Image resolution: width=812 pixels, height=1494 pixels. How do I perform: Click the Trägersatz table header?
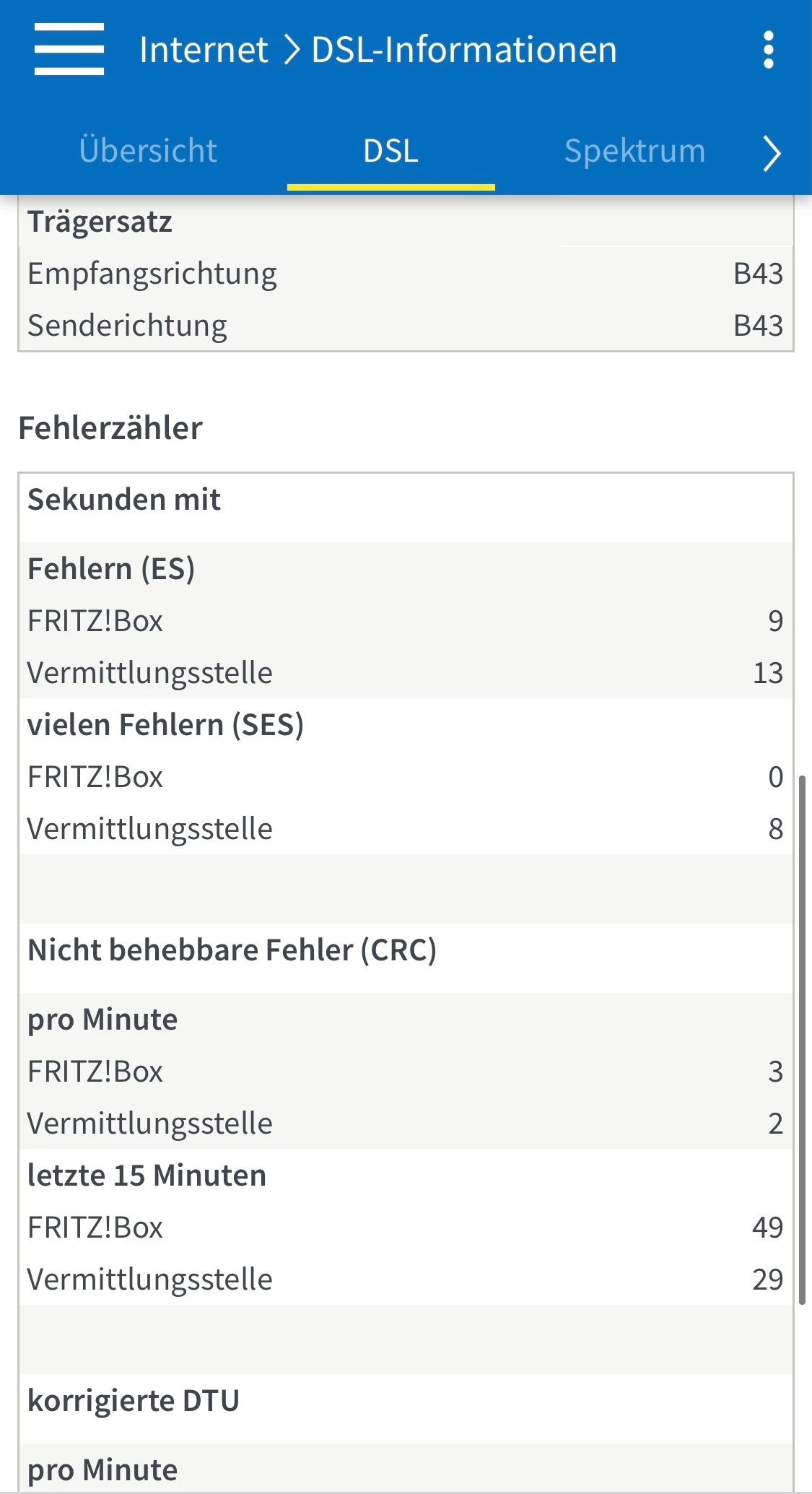pos(100,222)
